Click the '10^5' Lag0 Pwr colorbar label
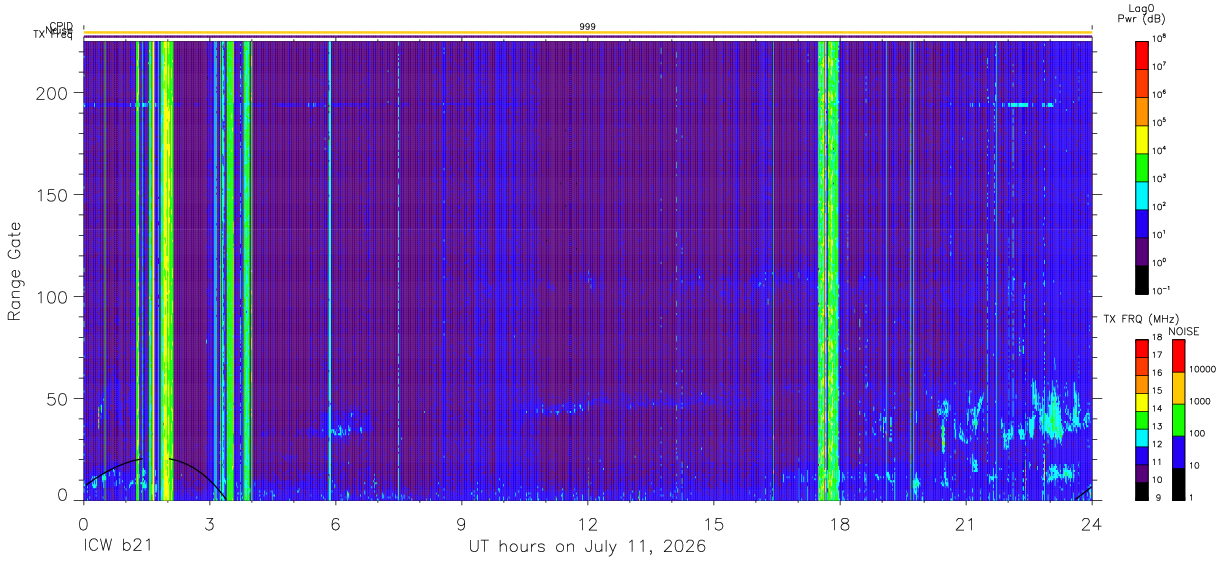The image size is (1228, 567). pos(1159,122)
